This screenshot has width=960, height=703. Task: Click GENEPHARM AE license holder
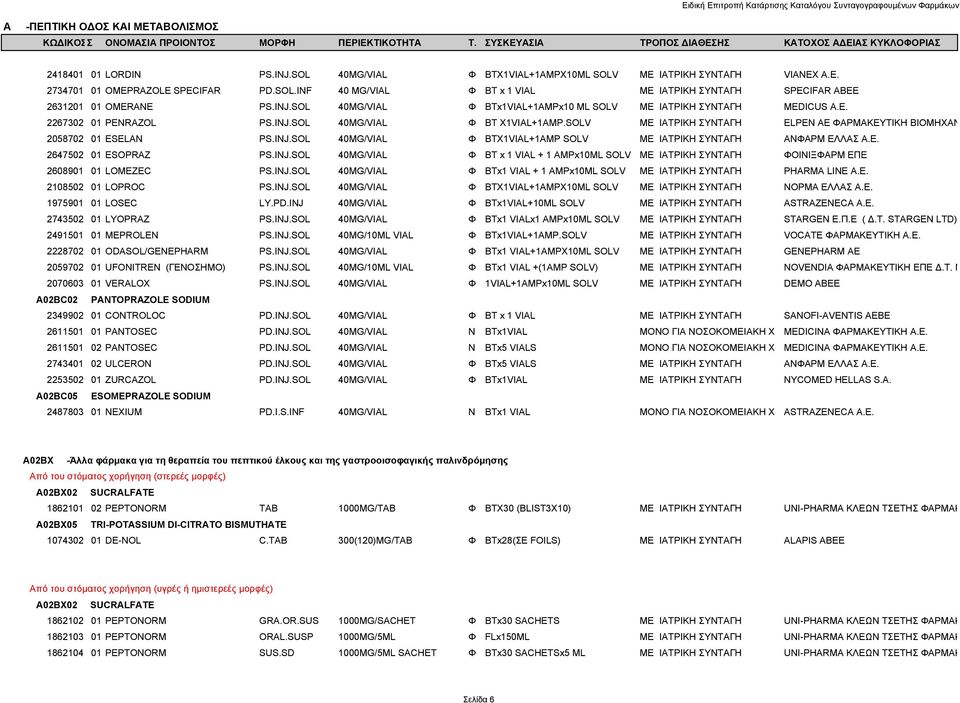pos(822,251)
